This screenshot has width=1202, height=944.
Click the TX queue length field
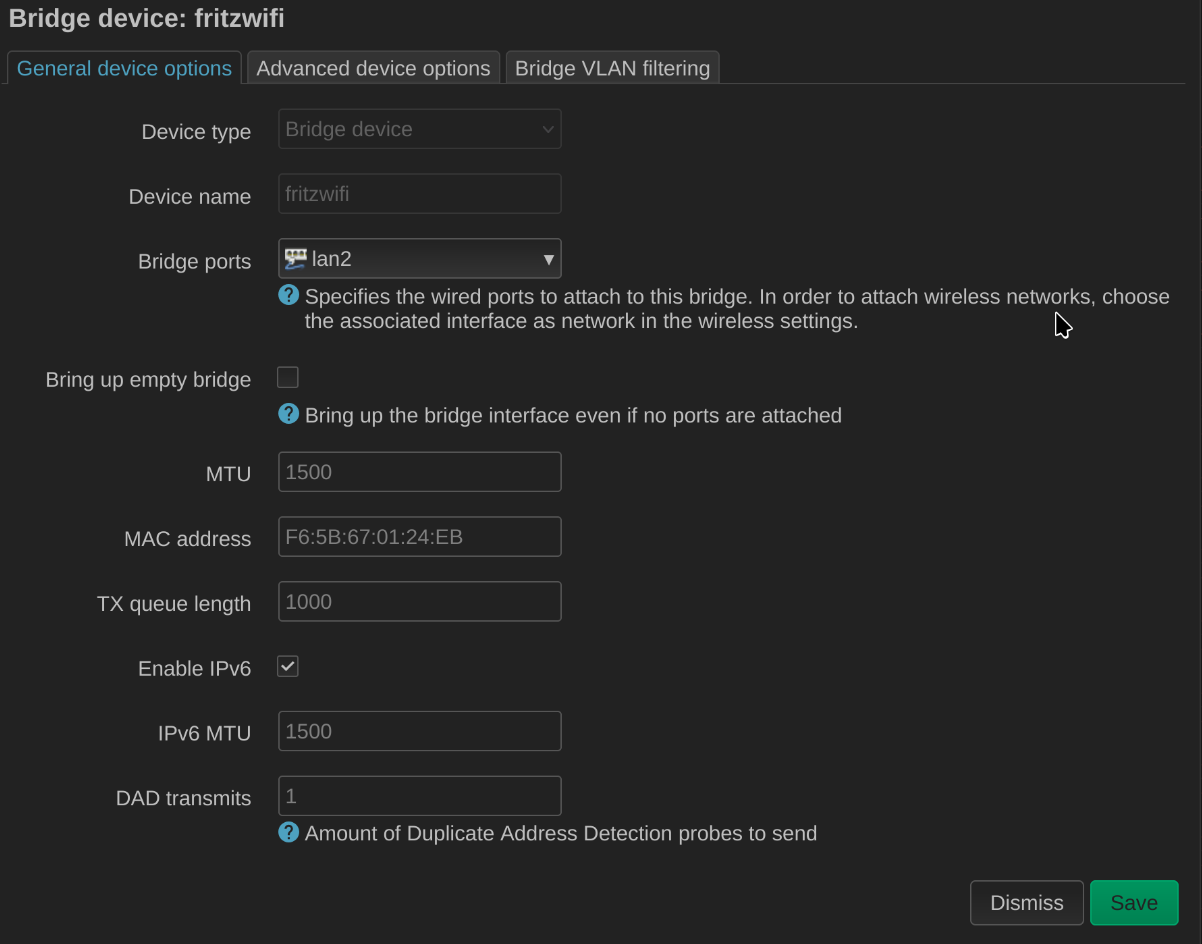(x=419, y=602)
